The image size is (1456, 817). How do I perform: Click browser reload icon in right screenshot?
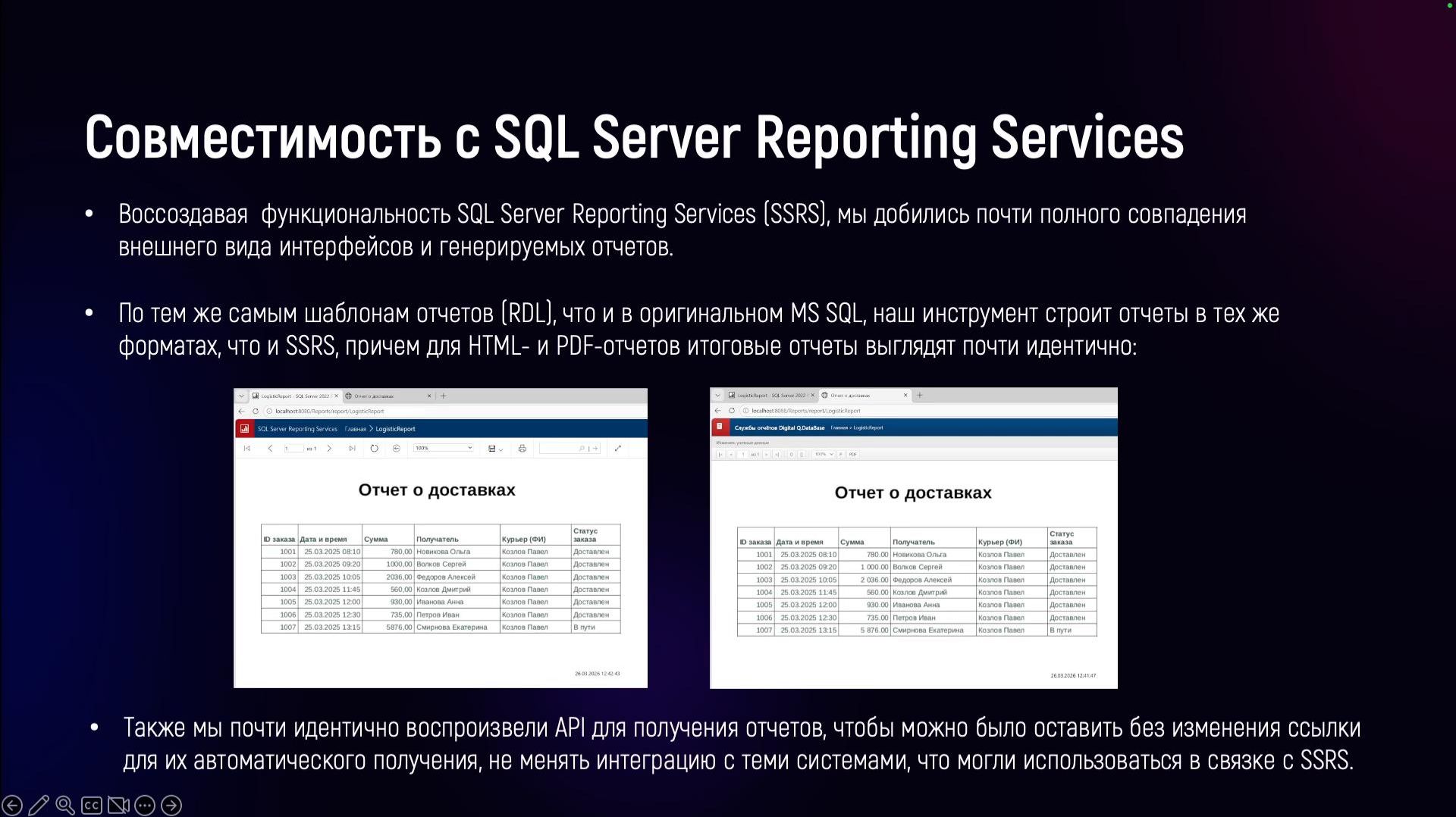(x=732, y=411)
